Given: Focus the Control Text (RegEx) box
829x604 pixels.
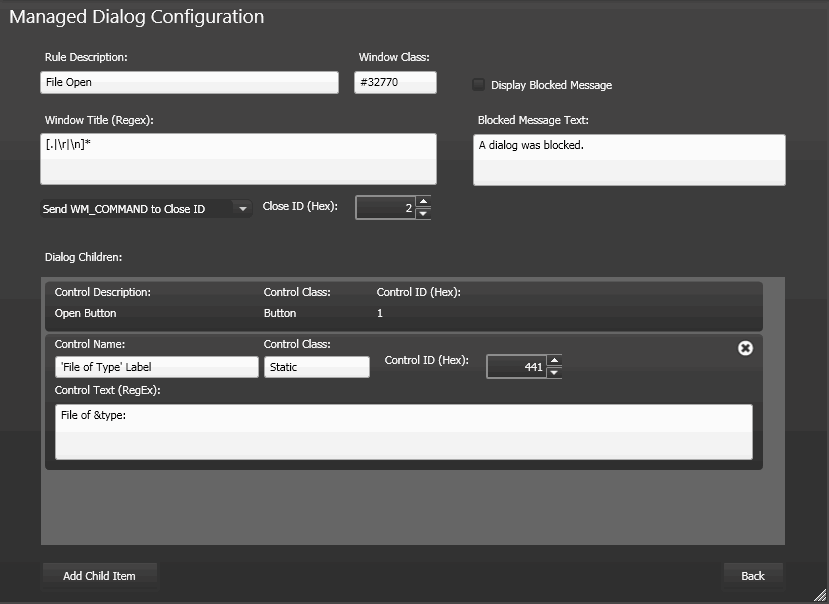Looking at the screenshot, I should tap(404, 432).
